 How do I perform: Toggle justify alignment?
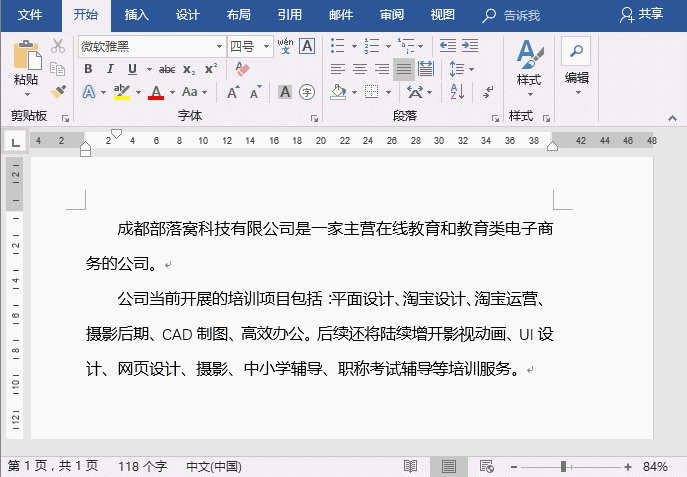[404, 69]
